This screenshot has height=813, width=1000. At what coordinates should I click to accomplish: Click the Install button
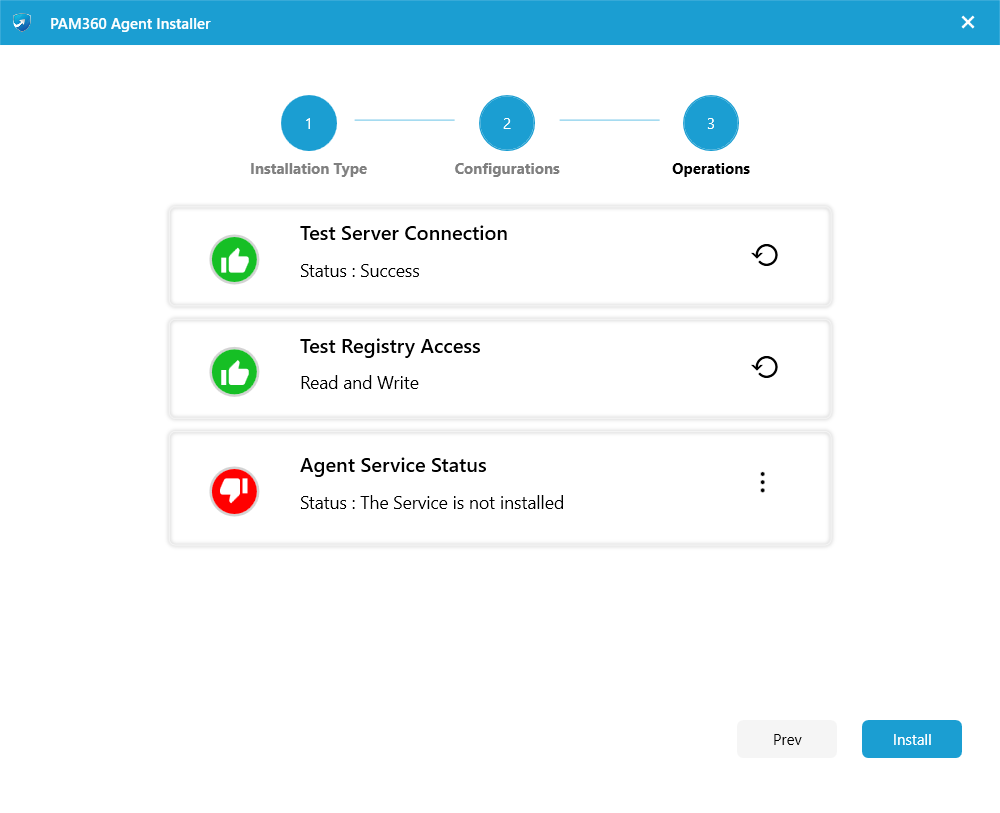[911, 739]
